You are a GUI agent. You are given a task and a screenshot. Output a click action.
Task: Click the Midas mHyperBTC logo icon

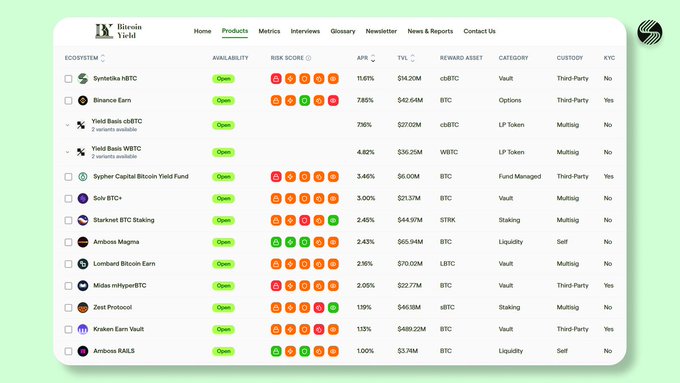pyautogui.click(x=83, y=286)
